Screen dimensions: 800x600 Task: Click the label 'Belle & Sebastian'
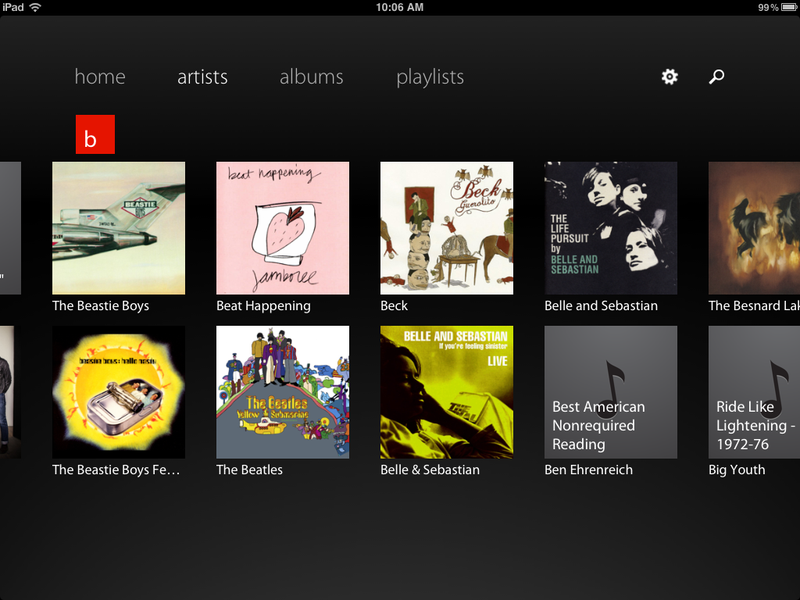pyautogui.click(x=430, y=469)
